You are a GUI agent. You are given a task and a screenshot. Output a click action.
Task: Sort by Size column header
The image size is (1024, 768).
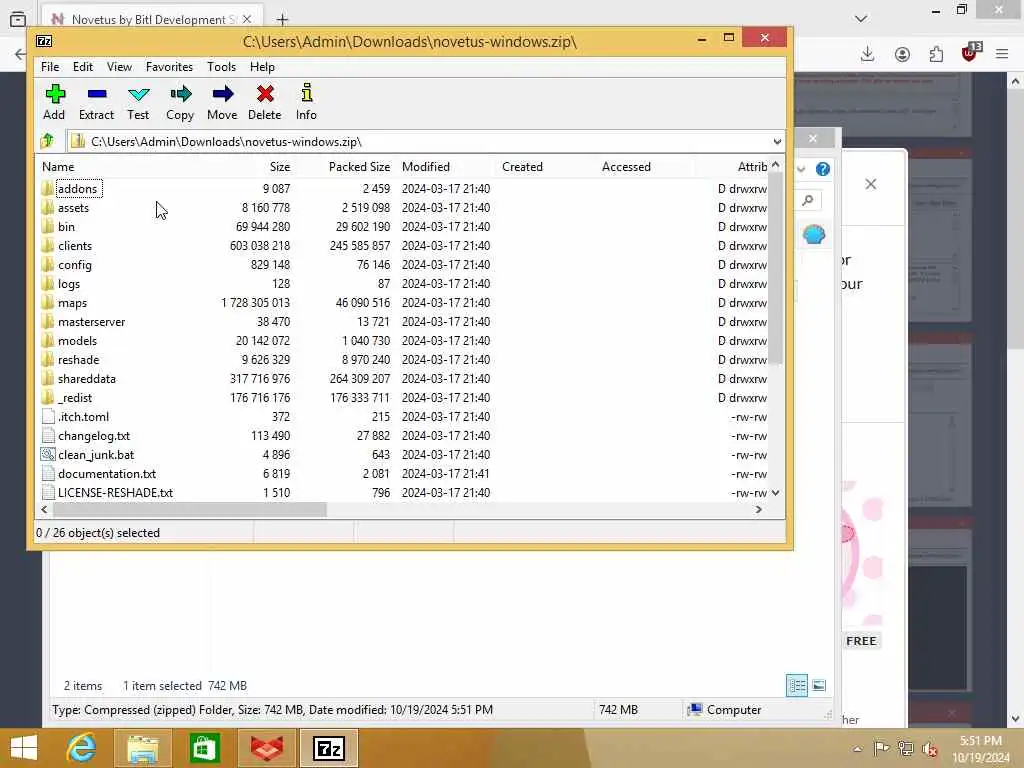[x=280, y=167]
